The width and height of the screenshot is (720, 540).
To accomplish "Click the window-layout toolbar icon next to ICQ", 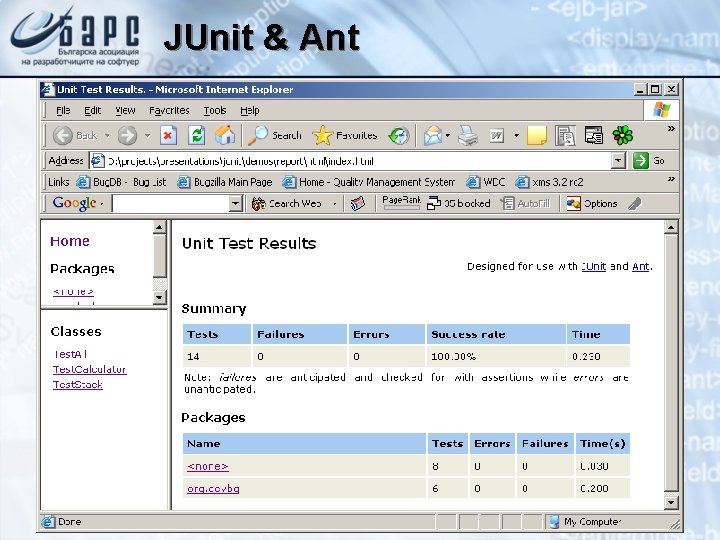I will [593, 135].
